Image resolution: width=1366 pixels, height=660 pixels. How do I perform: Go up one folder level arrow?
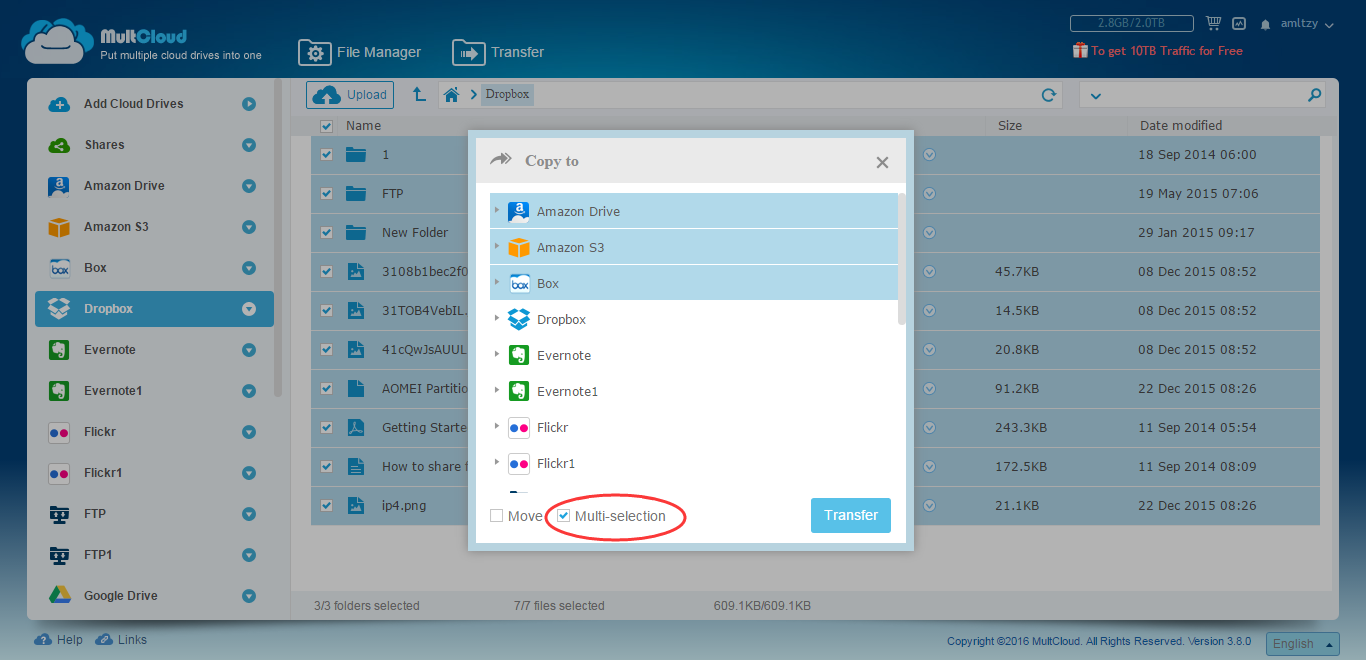419,95
